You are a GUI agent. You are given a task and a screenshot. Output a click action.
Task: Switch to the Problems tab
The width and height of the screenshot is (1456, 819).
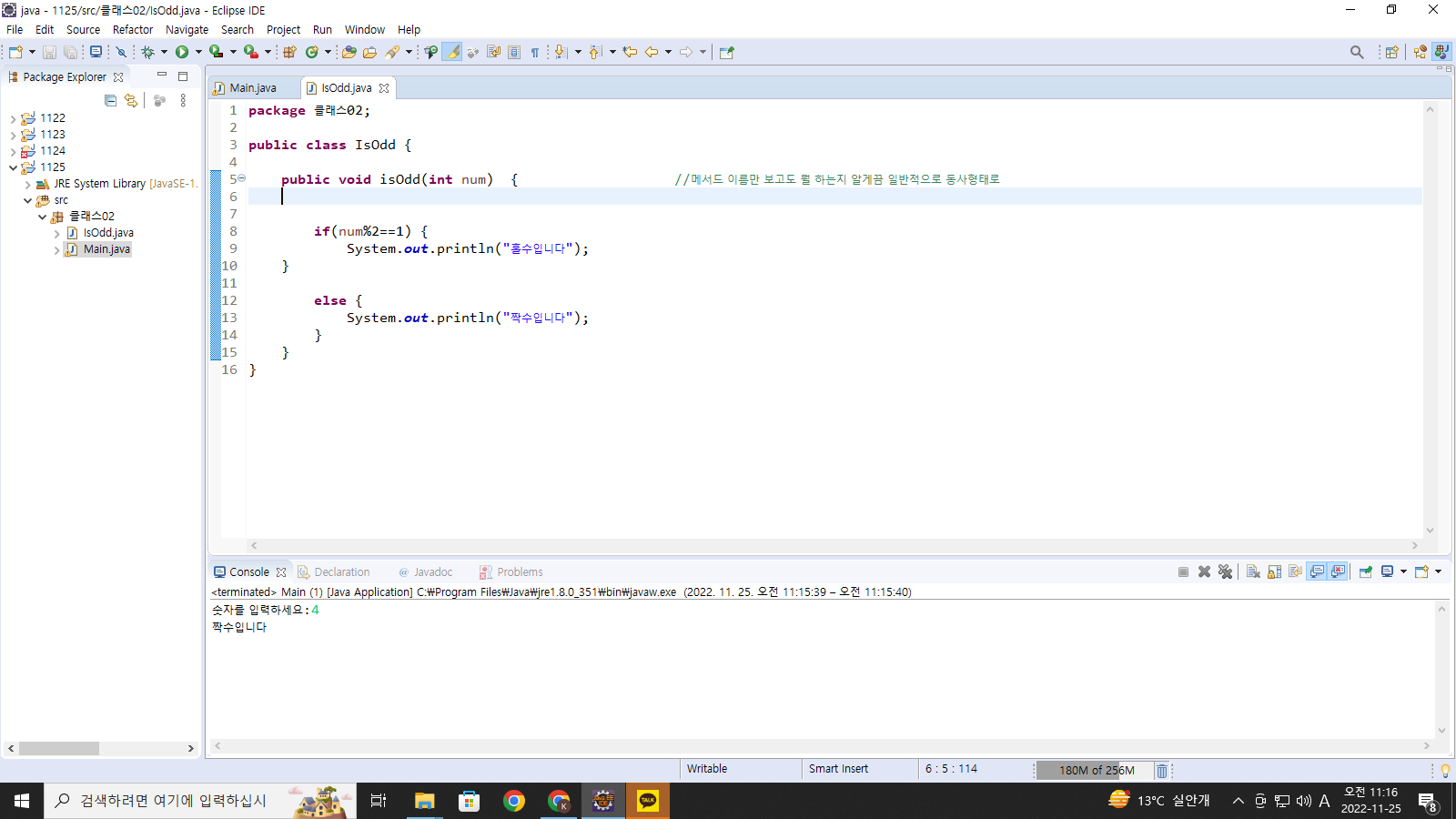coord(511,572)
